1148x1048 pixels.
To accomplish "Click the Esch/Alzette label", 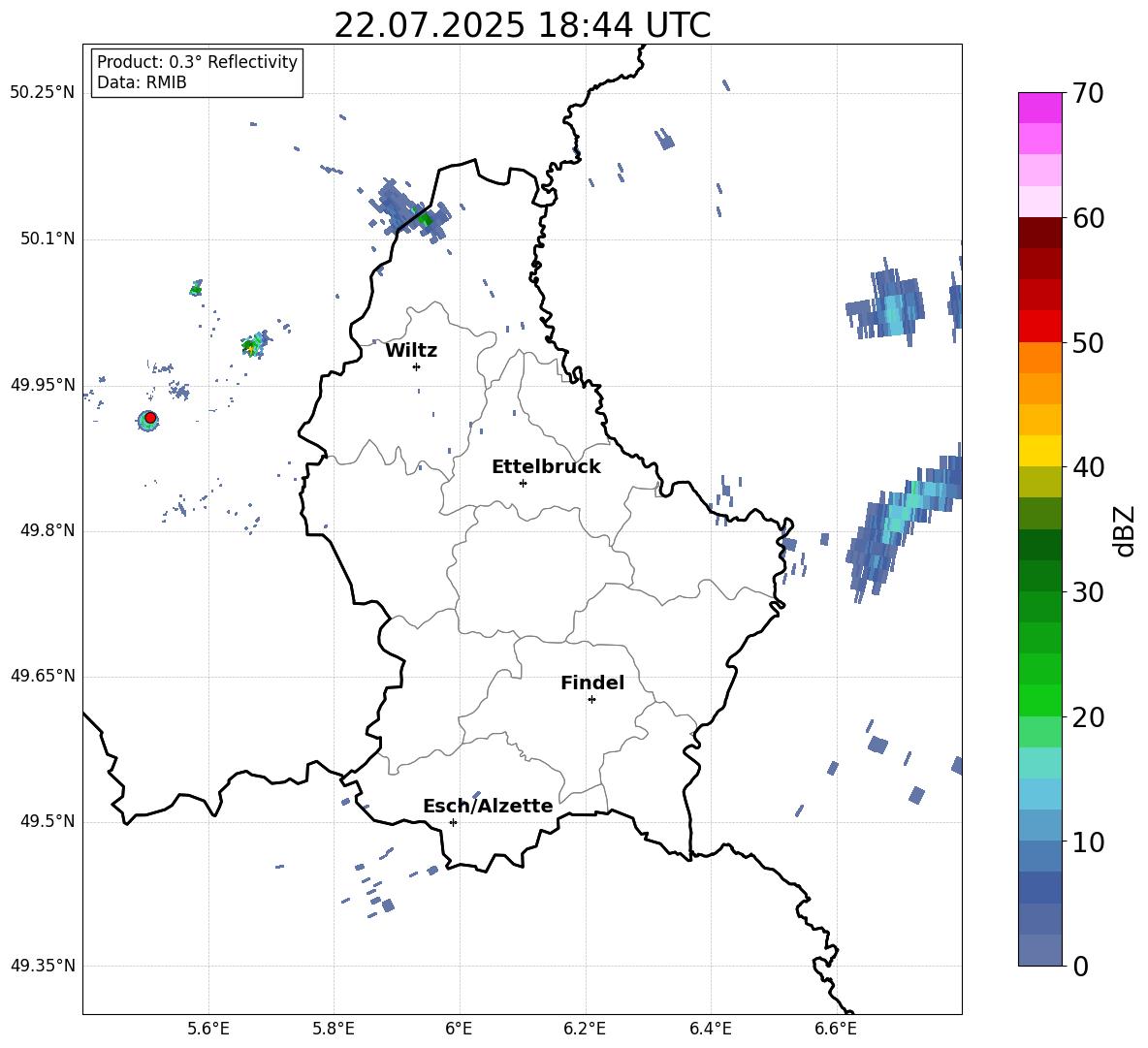I will click(488, 806).
